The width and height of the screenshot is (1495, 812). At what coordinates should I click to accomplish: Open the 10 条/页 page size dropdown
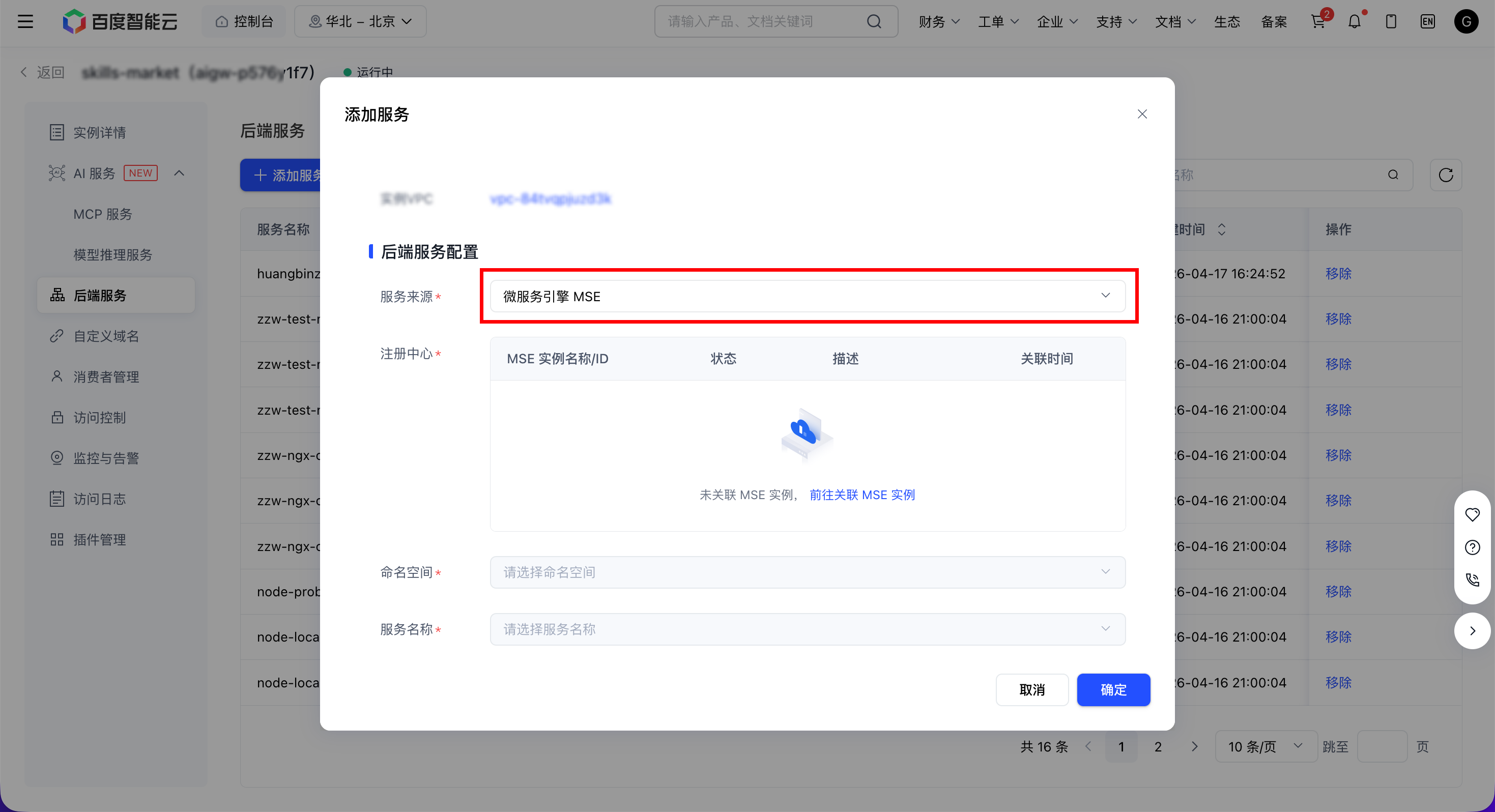(x=1266, y=746)
